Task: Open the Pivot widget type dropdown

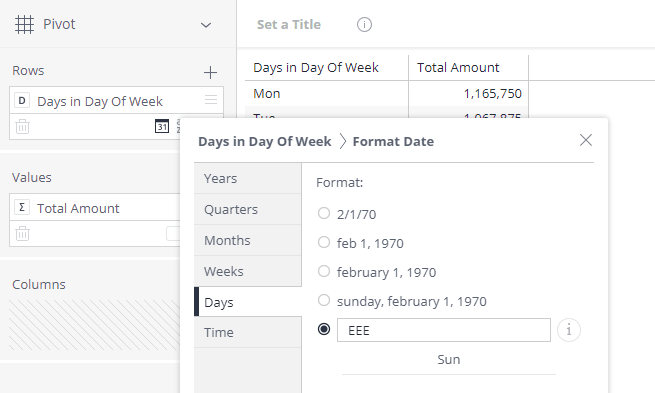Action: pyautogui.click(x=206, y=25)
